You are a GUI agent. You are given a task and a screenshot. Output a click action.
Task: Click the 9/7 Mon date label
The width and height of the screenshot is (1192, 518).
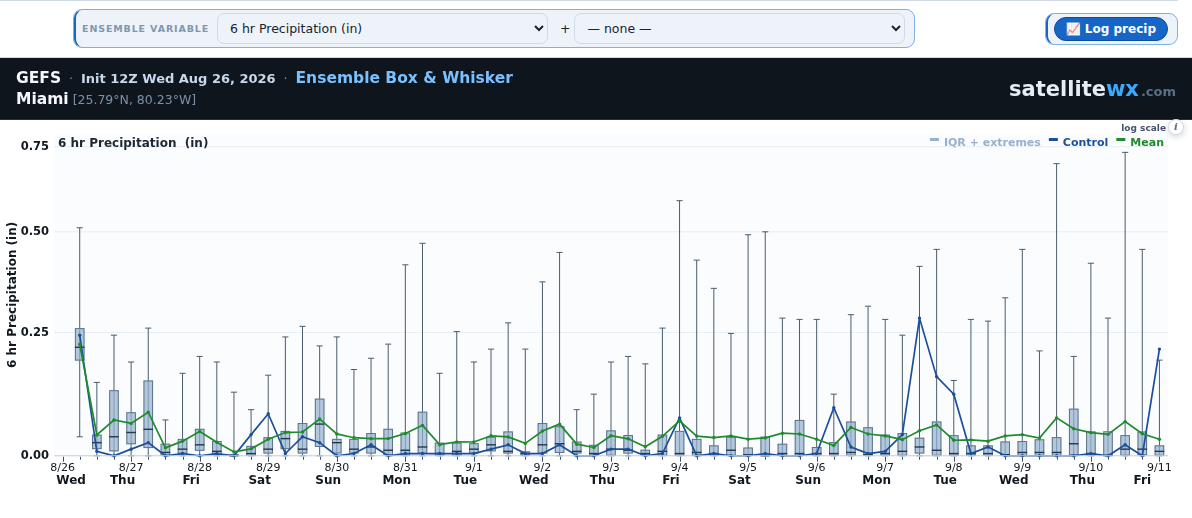(880, 473)
